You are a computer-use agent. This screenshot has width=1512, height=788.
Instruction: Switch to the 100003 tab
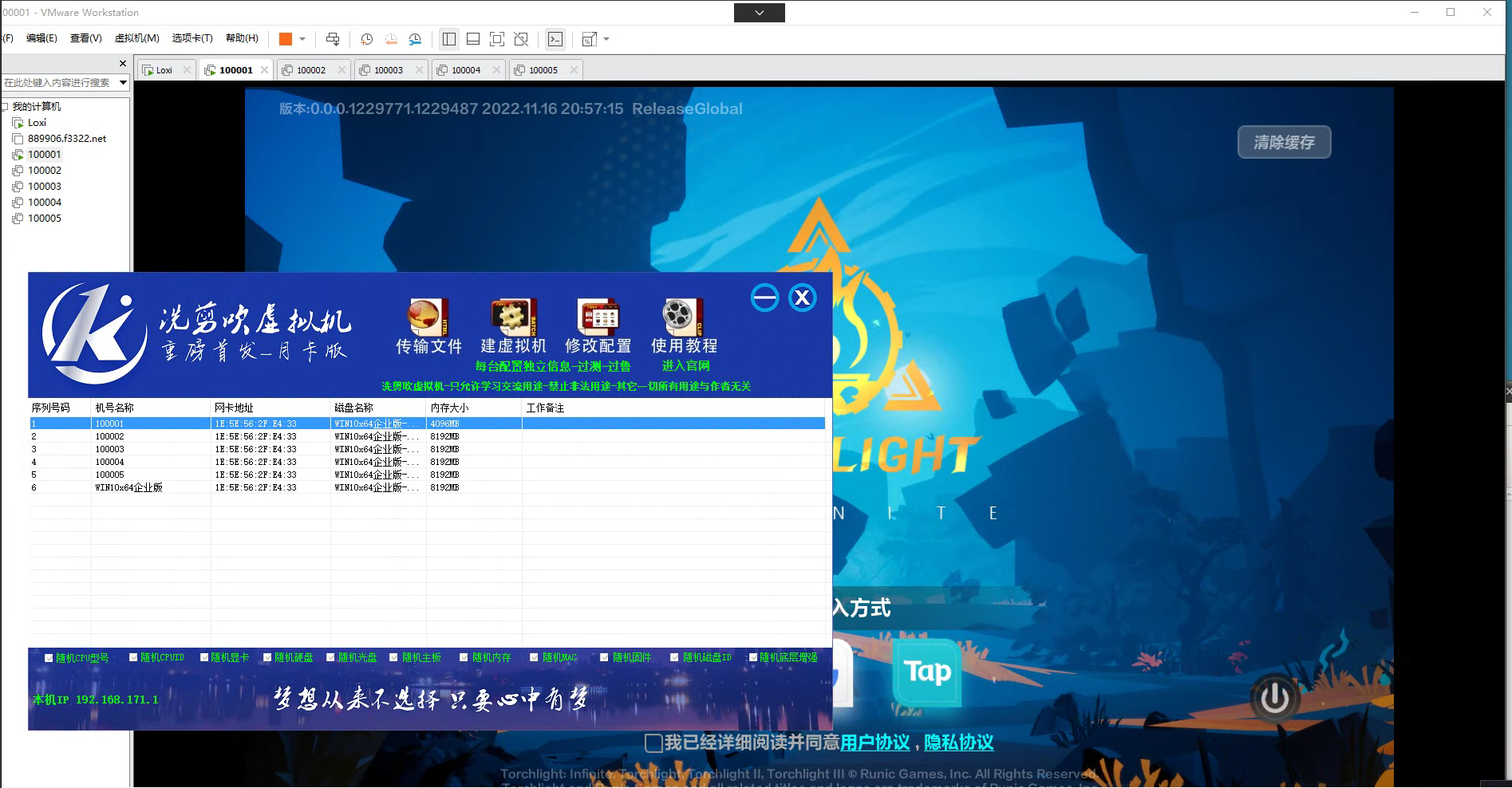point(389,70)
